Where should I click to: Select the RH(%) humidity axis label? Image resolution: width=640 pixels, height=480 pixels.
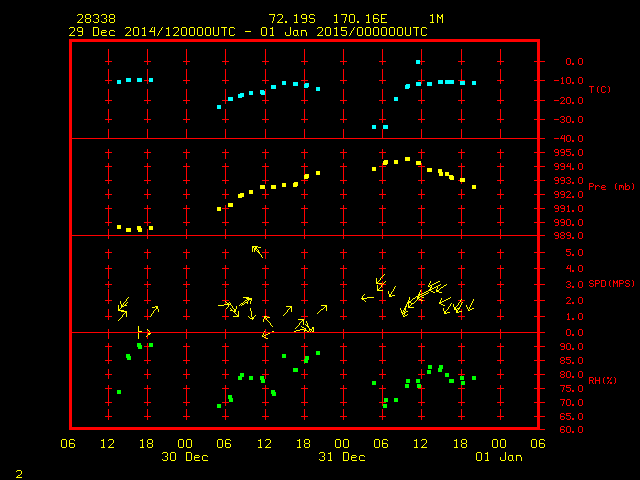tap(601, 381)
